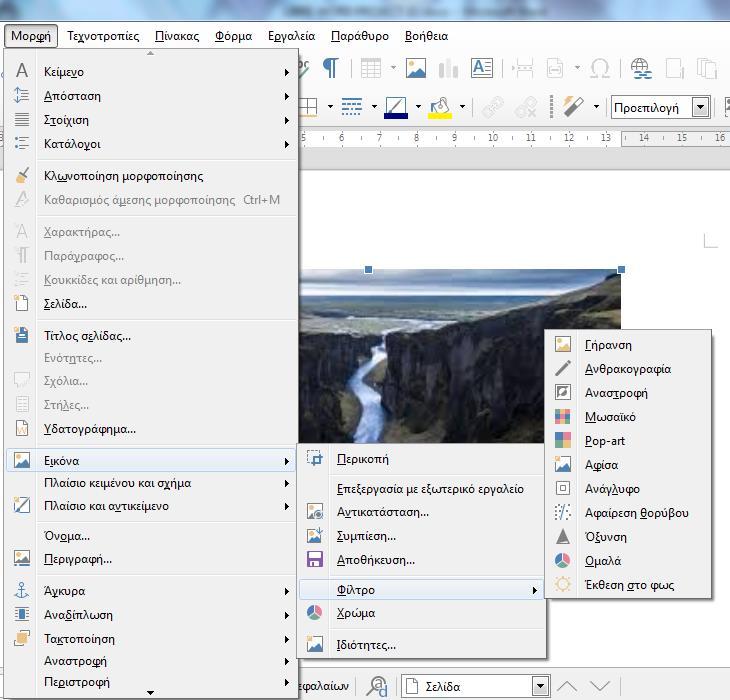Image resolution: width=730 pixels, height=700 pixels.
Task: Open the Παράθυρο menu
Action: 359,36
